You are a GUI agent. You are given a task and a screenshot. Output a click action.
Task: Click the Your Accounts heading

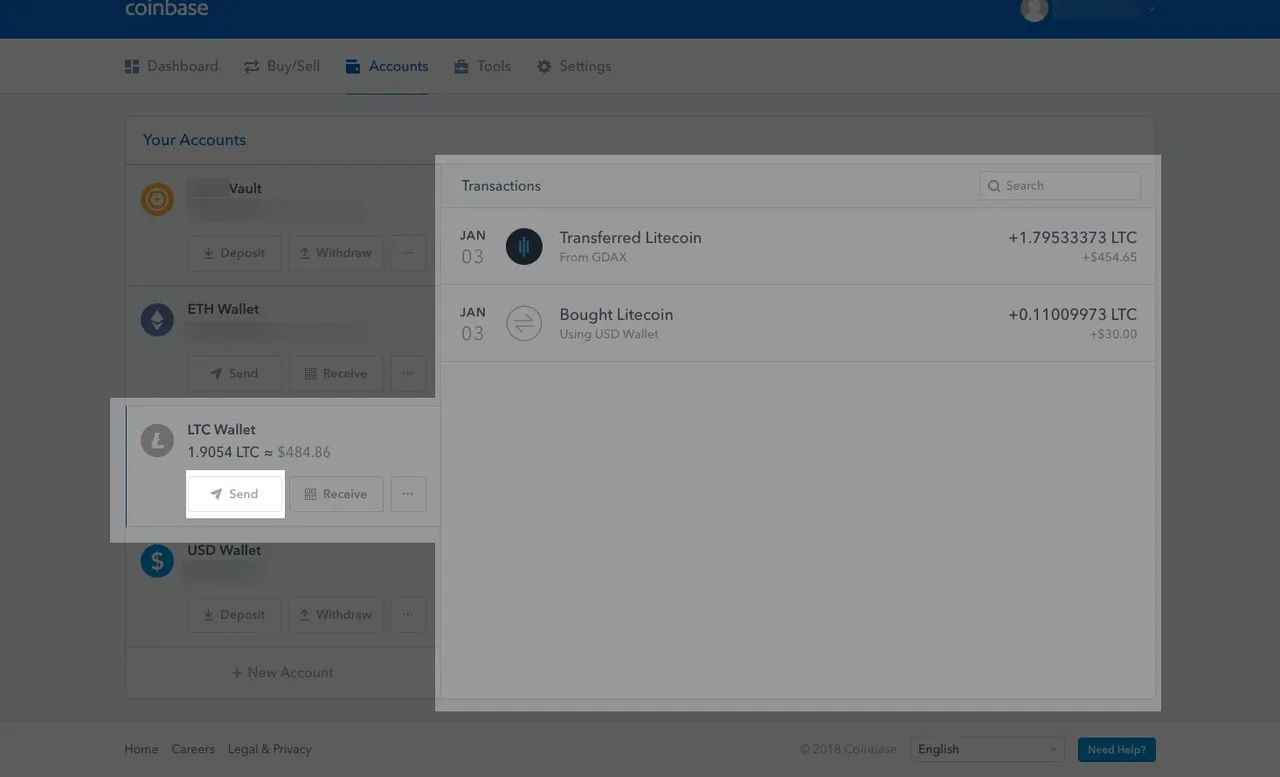194,140
